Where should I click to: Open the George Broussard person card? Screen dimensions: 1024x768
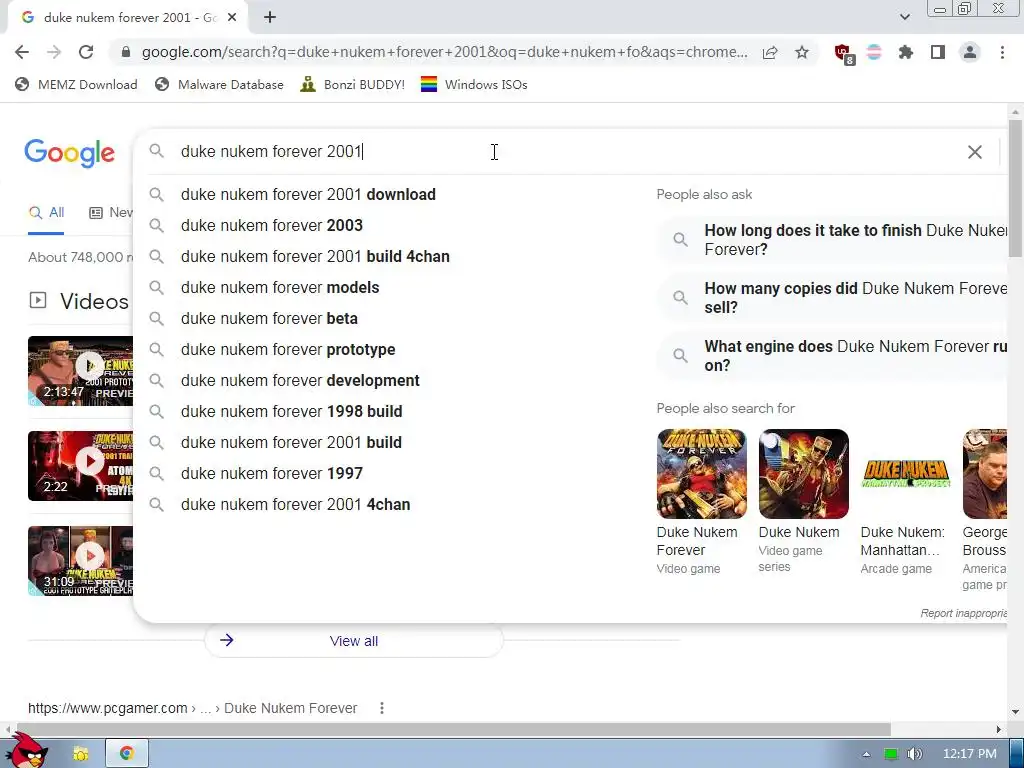pos(985,509)
